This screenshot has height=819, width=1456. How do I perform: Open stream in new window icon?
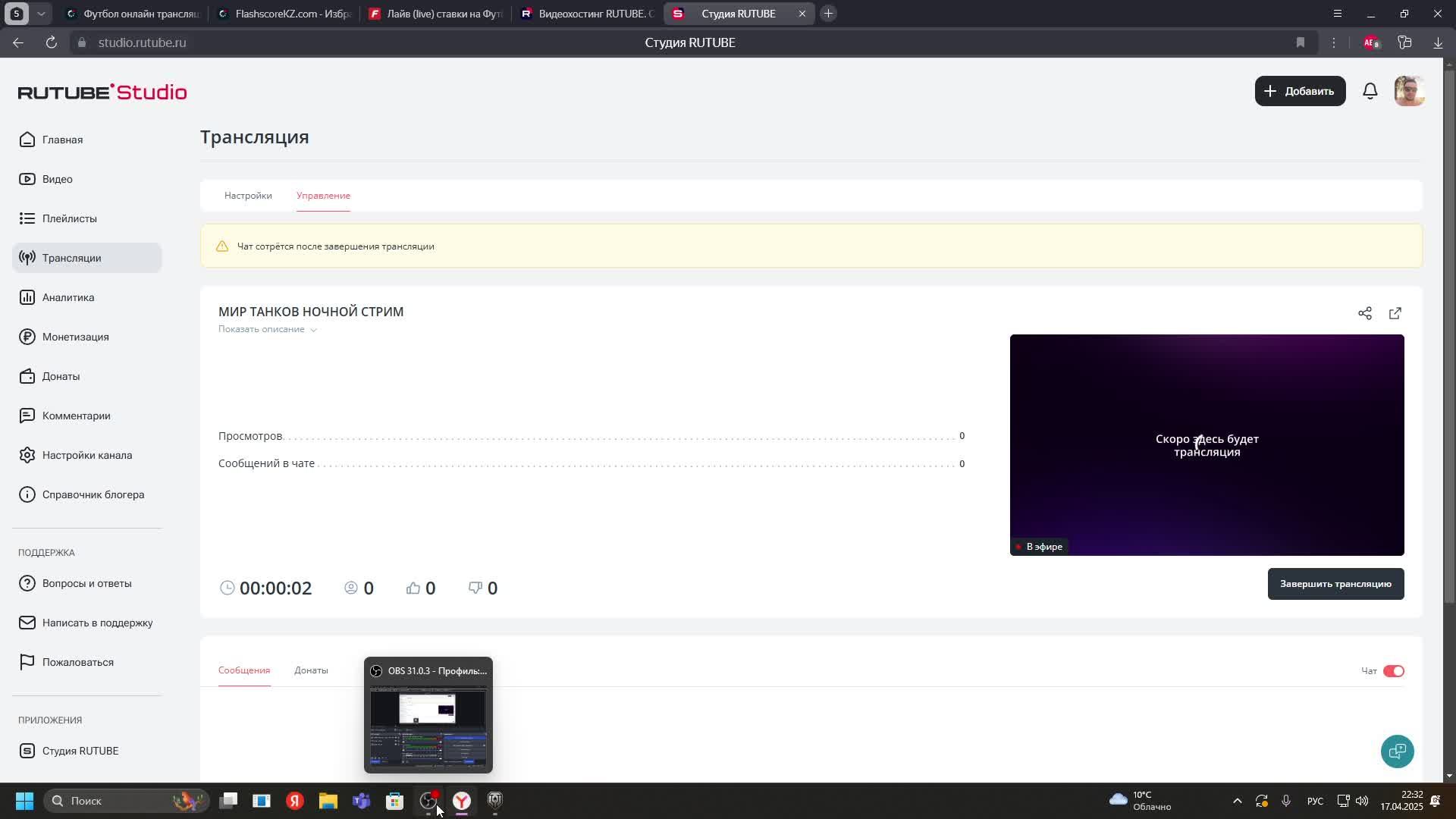coord(1395,313)
